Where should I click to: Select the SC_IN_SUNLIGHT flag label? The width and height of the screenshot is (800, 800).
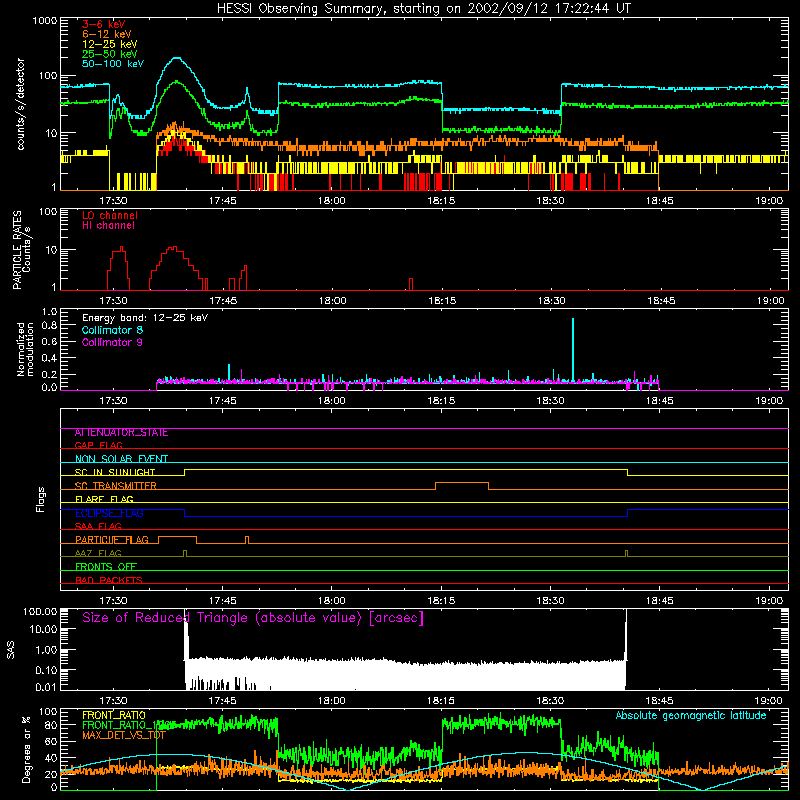tap(115, 472)
